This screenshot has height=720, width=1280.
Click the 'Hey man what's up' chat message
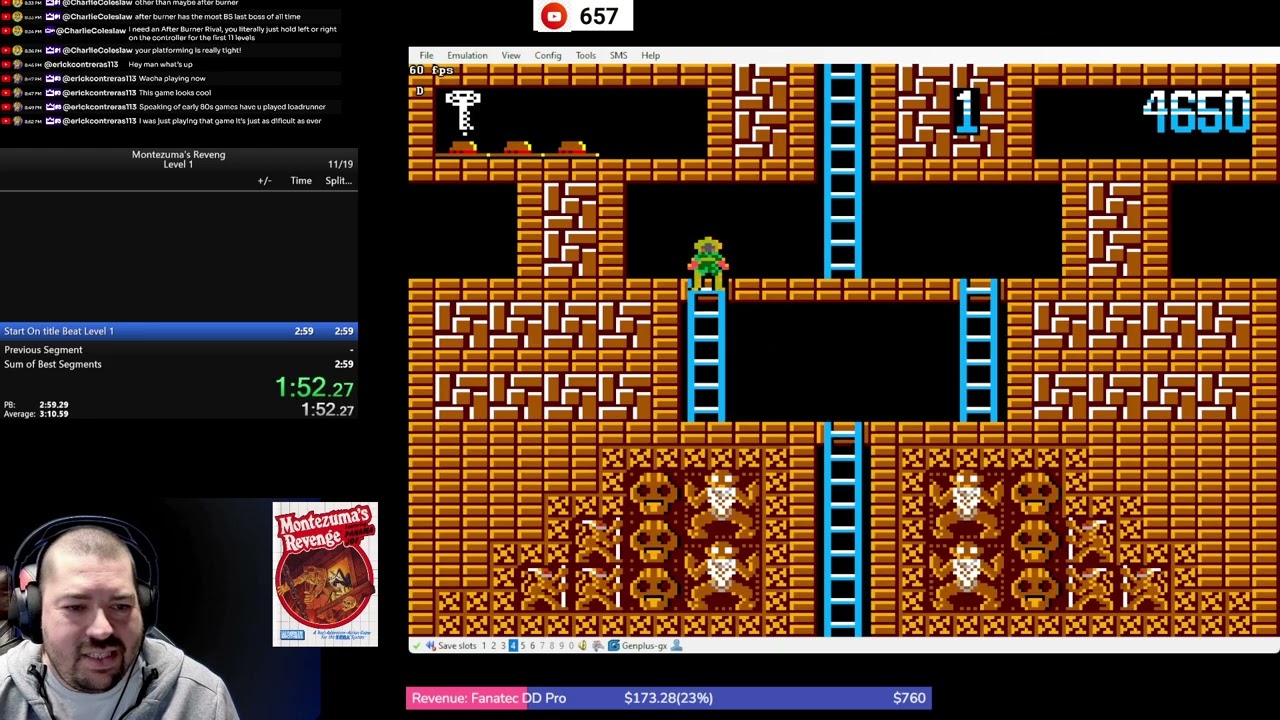(x=160, y=64)
